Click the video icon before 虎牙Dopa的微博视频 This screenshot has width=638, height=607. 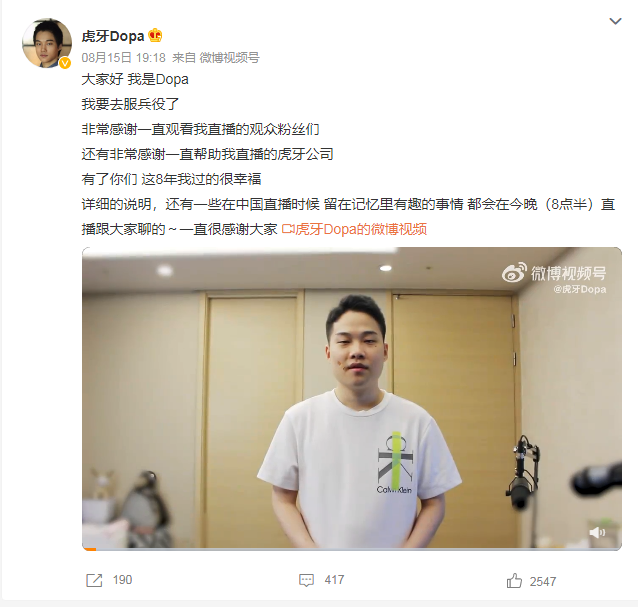point(288,229)
